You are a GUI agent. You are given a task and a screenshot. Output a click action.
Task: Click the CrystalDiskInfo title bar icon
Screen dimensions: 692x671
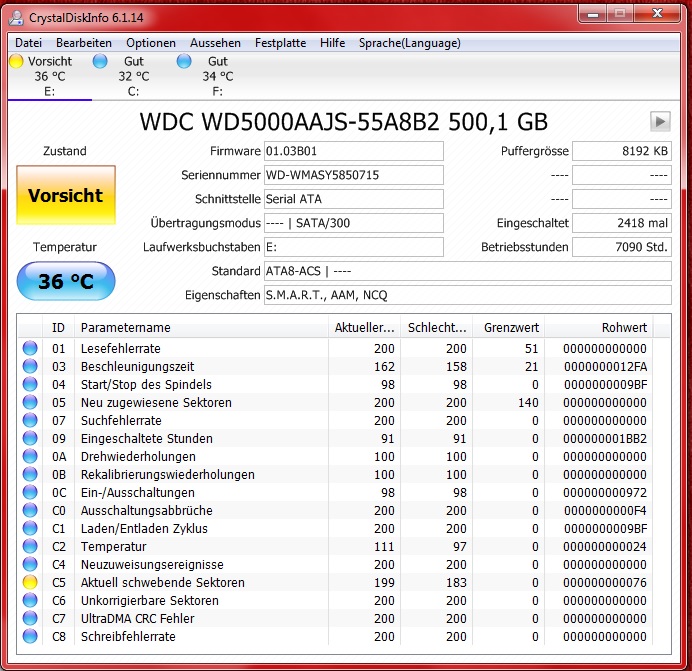[x=16, y=17]
